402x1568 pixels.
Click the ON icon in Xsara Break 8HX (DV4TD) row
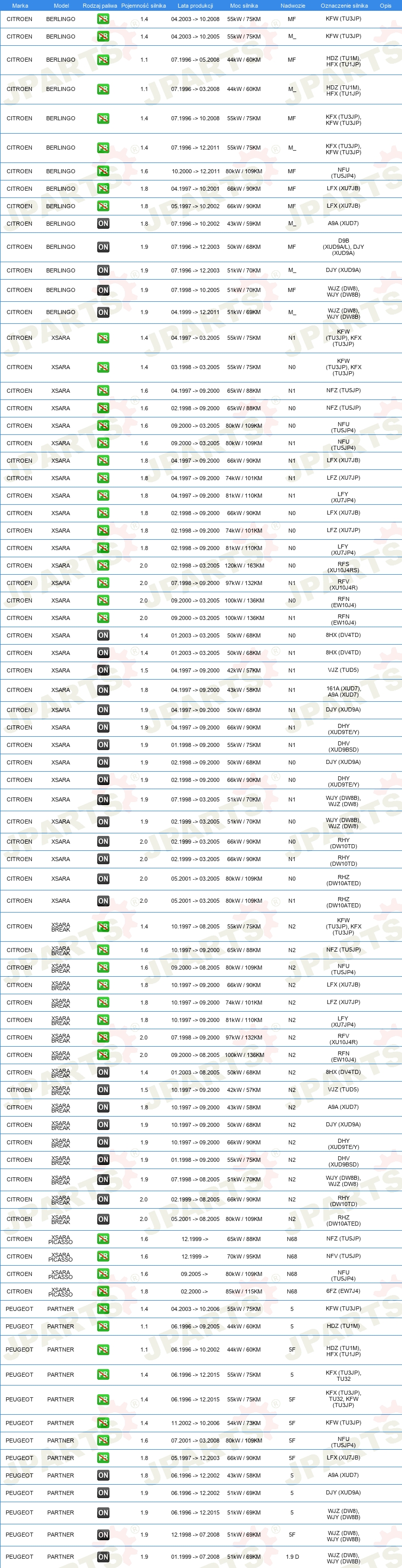click(x=103, y=1072)
